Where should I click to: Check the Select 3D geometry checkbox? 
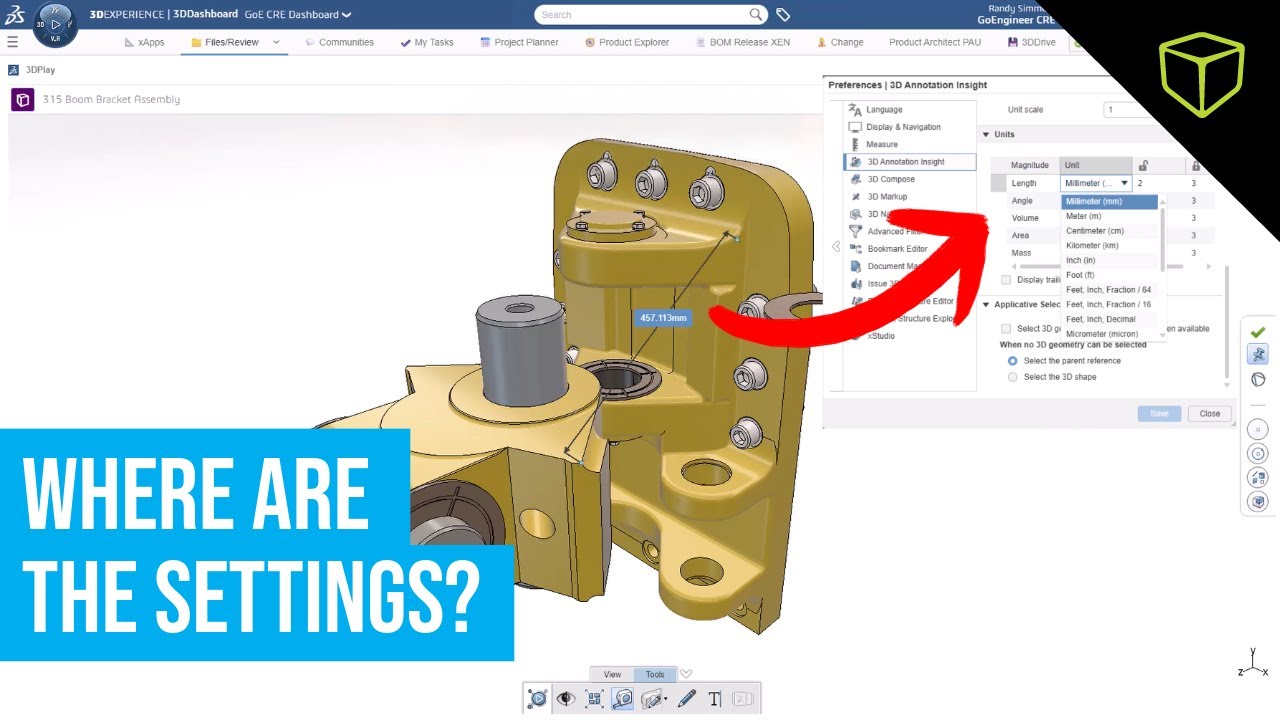(x=1007, y=328)
